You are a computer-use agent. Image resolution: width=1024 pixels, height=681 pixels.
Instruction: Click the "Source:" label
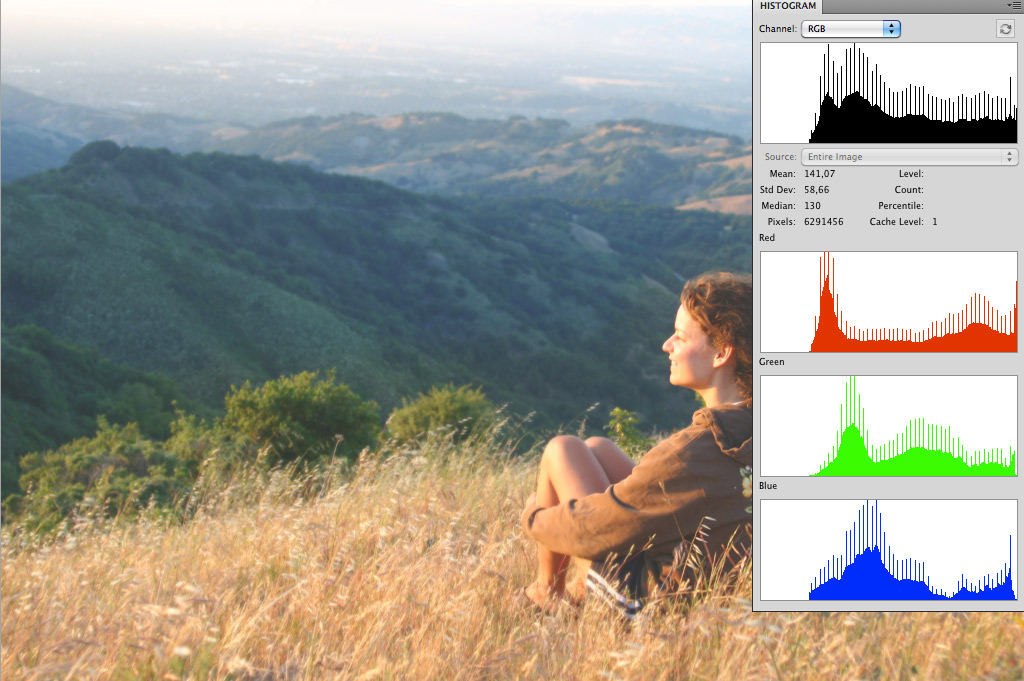click(780, 157)
